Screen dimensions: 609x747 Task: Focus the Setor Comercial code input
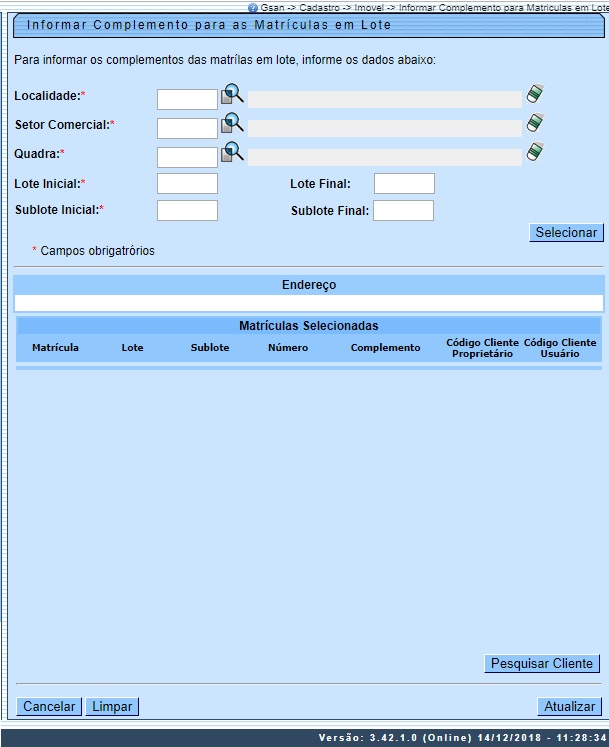point(187,129)
